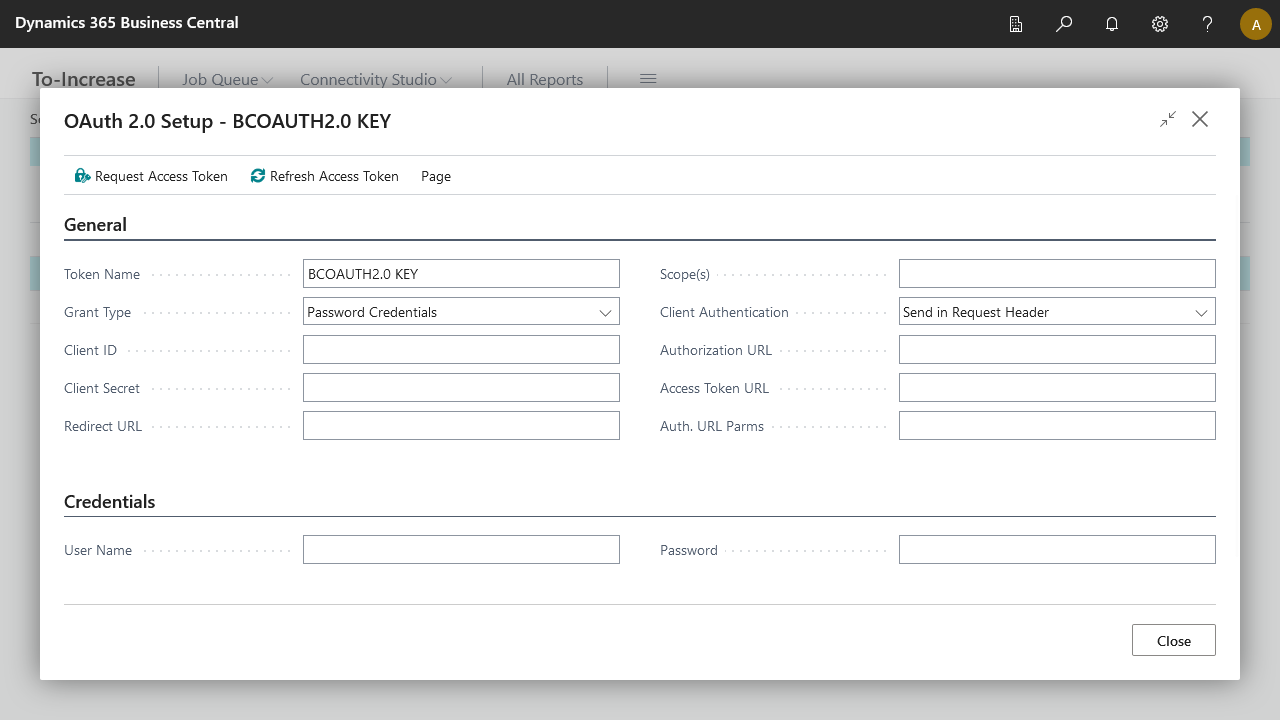Click the dialog title OAuth 2.0 Setup
Image resolution: width=1280 pixels, height=720 pixels.
point(227,121)
